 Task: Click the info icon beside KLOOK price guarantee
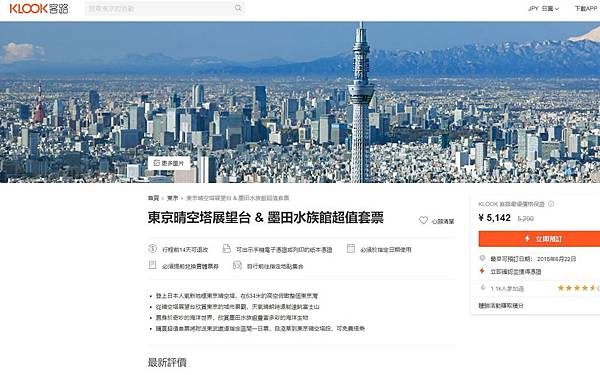[x=551, y=204]
